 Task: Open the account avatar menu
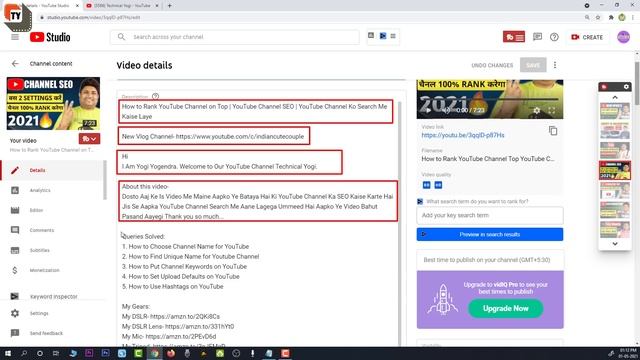point(623,37)
